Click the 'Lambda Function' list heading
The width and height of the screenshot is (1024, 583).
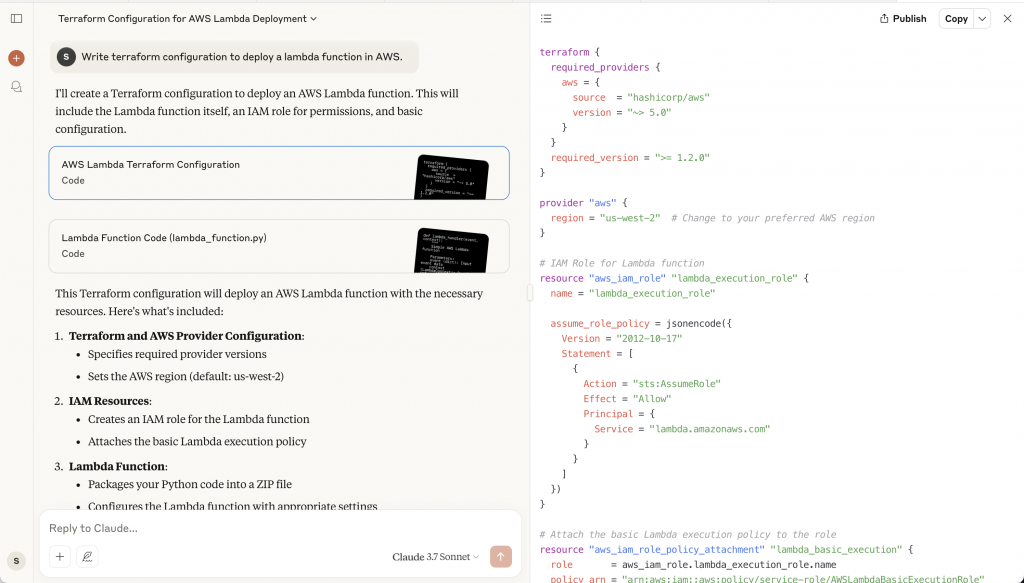(x=117, y=467)
